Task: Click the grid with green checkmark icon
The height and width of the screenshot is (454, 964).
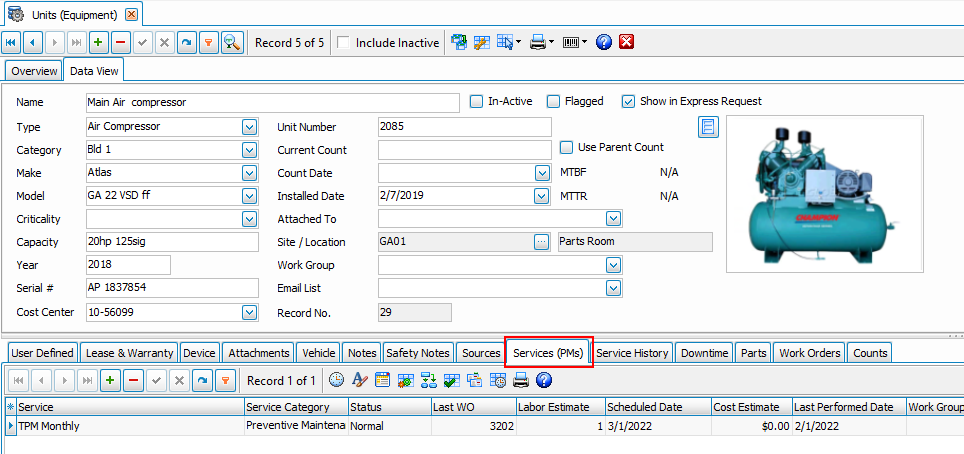Action: coord(451,380)
